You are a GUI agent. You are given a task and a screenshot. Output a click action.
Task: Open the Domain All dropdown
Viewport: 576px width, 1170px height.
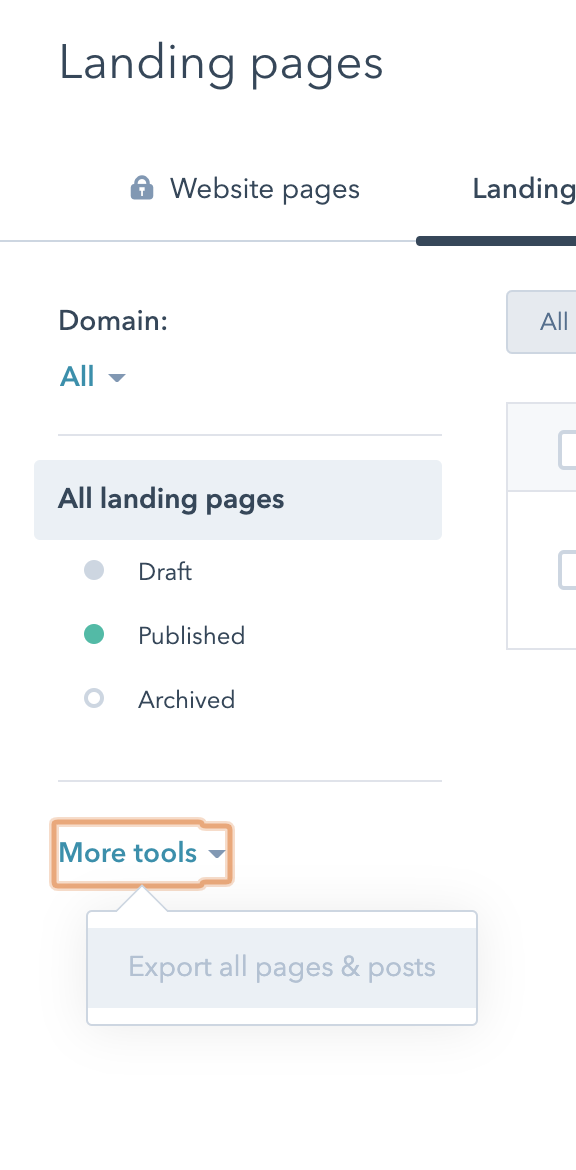93,377
